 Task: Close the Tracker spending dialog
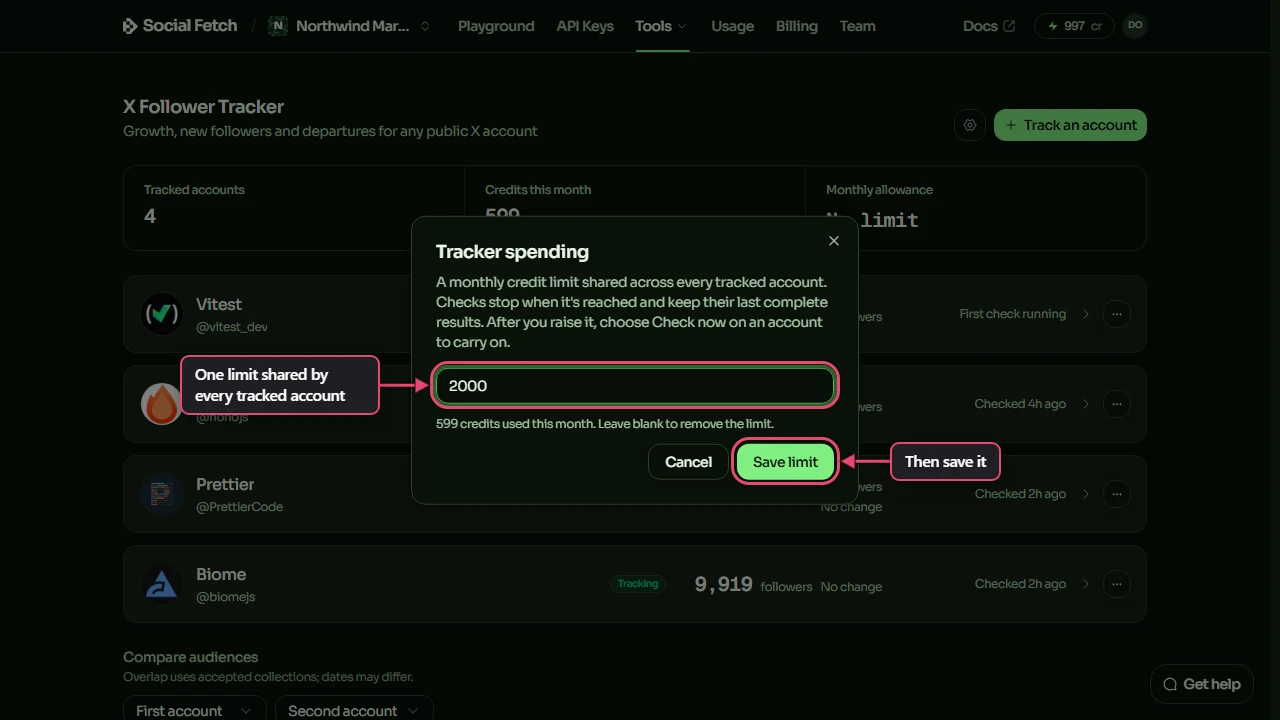pos(834,241)
